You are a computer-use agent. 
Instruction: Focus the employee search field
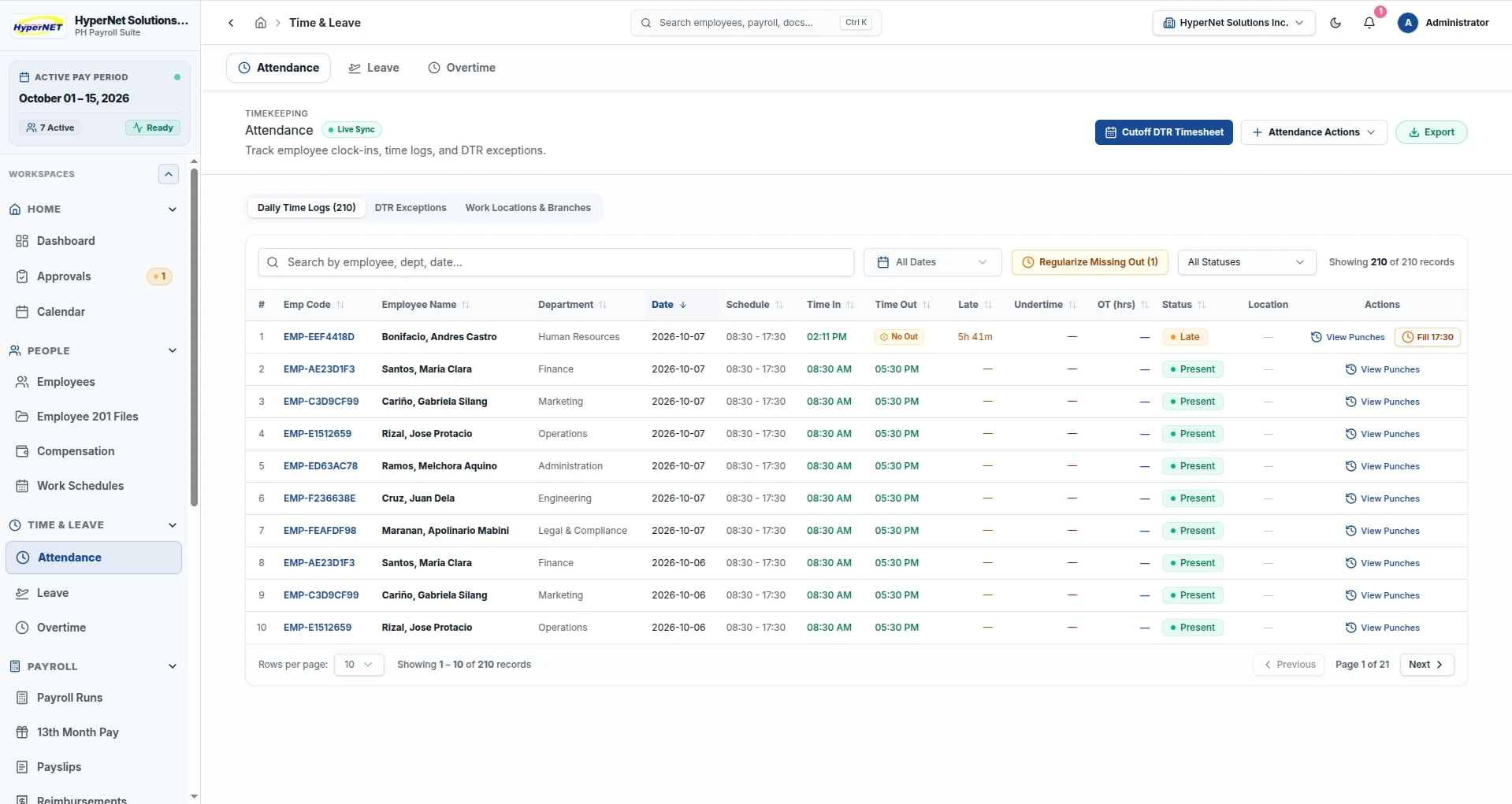click(555, 262)
